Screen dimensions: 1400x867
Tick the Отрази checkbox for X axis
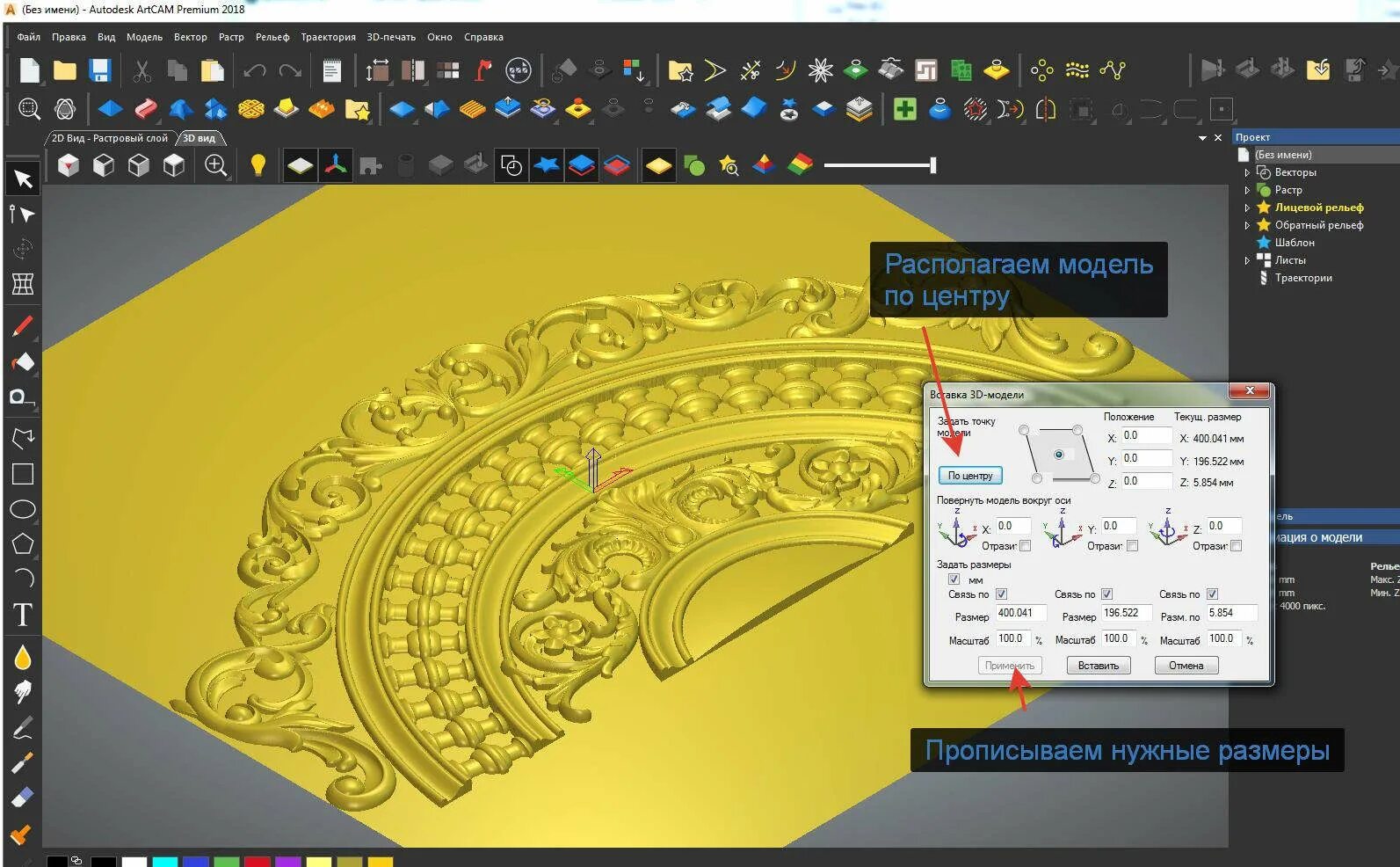[x=1026, y=546]
